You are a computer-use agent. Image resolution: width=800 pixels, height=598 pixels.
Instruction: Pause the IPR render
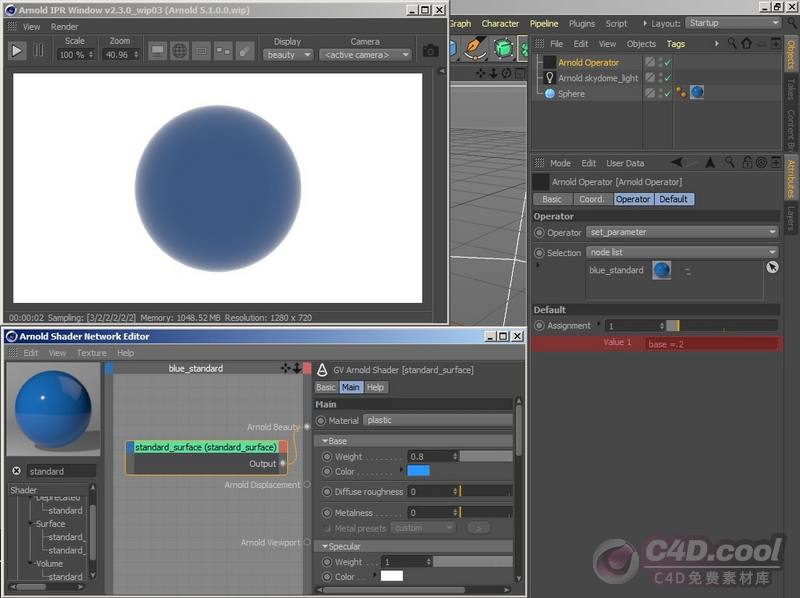tap(38, 51)
